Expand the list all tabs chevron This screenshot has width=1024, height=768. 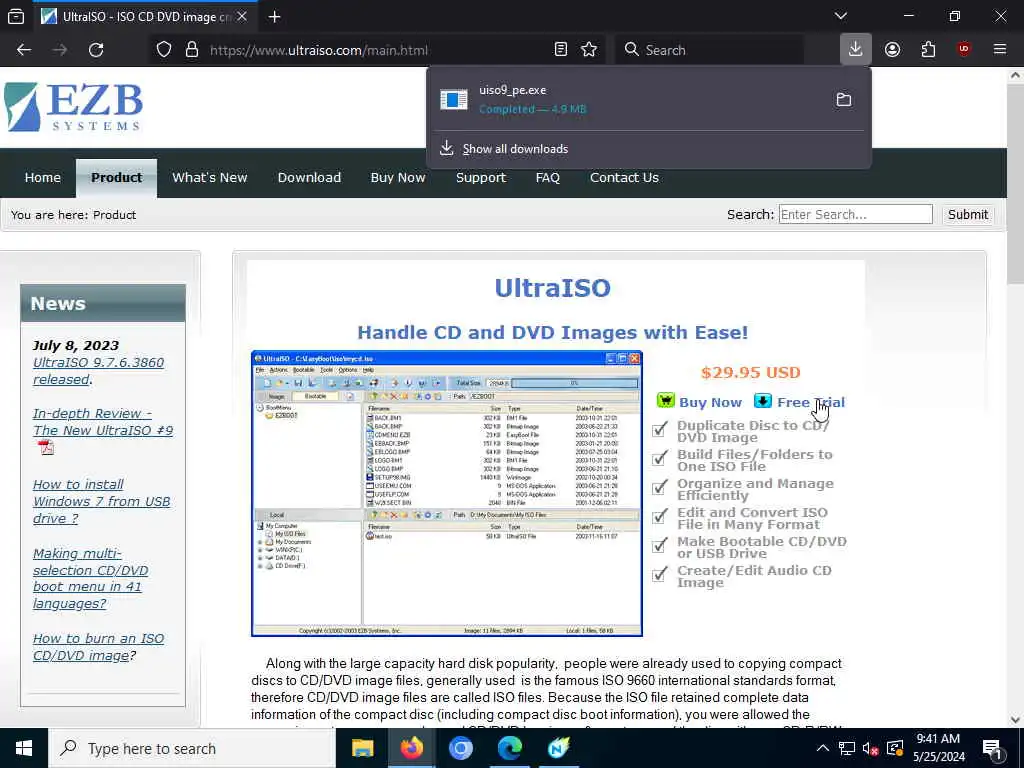click(840, 16)
